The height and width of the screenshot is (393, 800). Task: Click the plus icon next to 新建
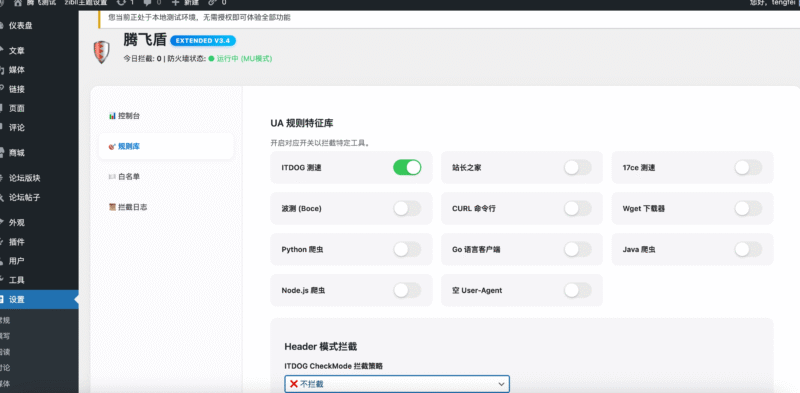pos(176,3)
